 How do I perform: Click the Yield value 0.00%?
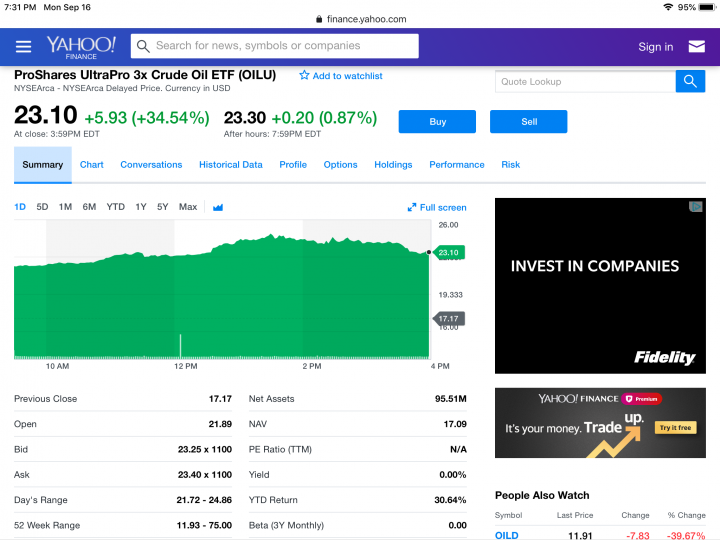(452, 475)
